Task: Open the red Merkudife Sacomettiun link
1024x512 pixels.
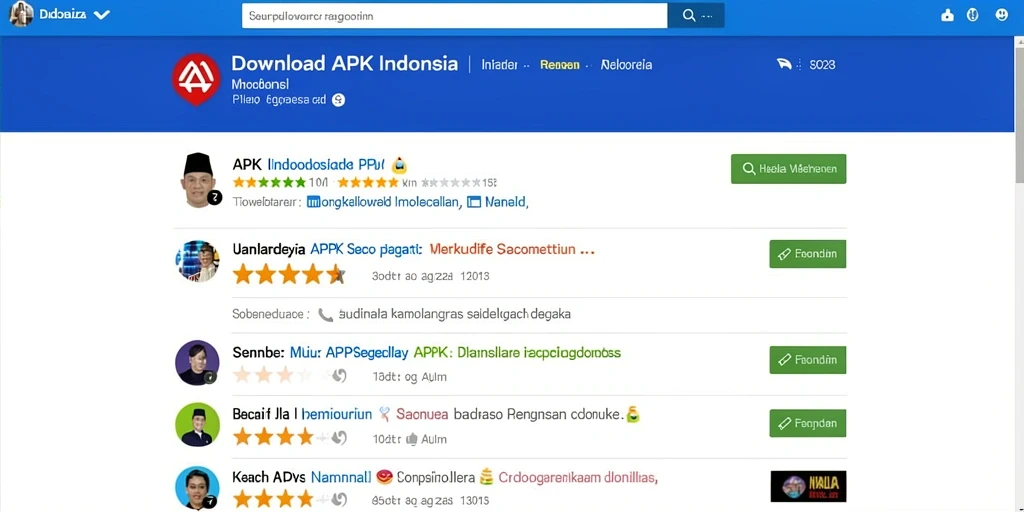Action: [x=513, y=249]
